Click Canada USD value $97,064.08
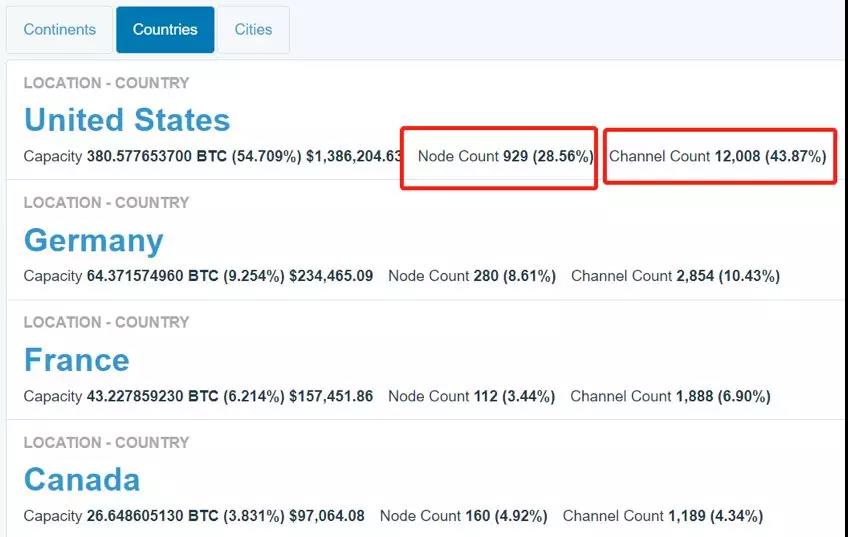The height and width of the screenshot is (537, 848). (327, 515)
